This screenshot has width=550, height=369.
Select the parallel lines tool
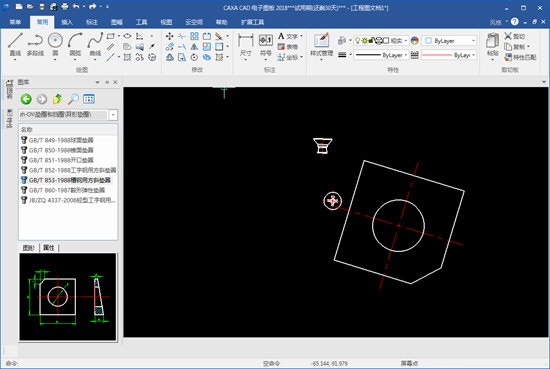point(111,47)
